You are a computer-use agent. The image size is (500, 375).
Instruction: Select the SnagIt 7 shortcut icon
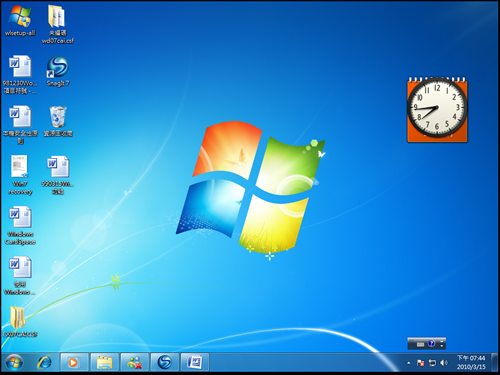tap(58, 71)
